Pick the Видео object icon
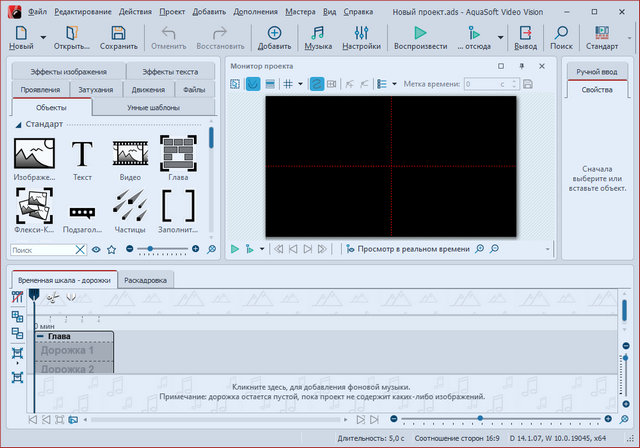 (x=130, y=155)
